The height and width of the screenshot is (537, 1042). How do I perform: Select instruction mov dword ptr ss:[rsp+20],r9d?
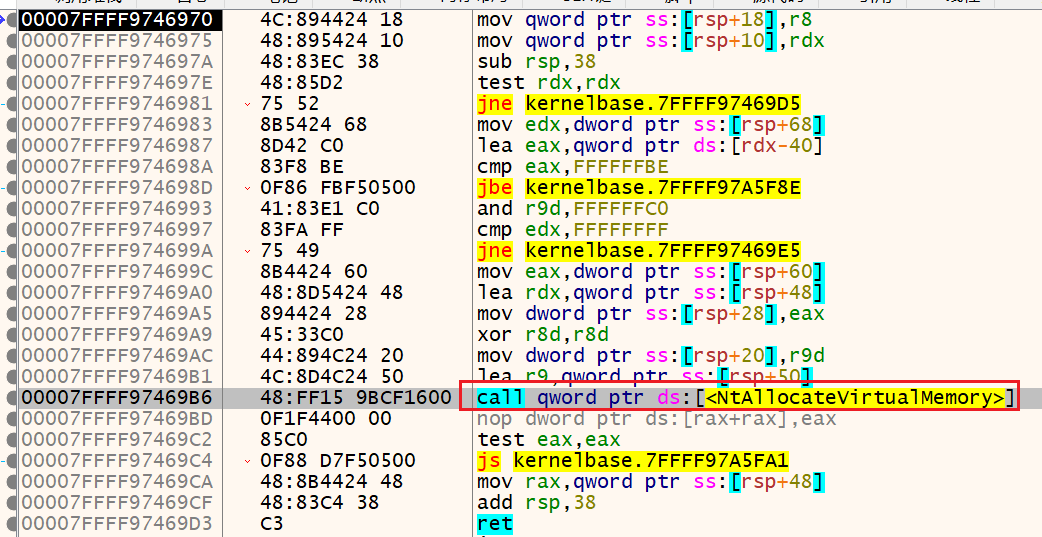pos(651,356)
